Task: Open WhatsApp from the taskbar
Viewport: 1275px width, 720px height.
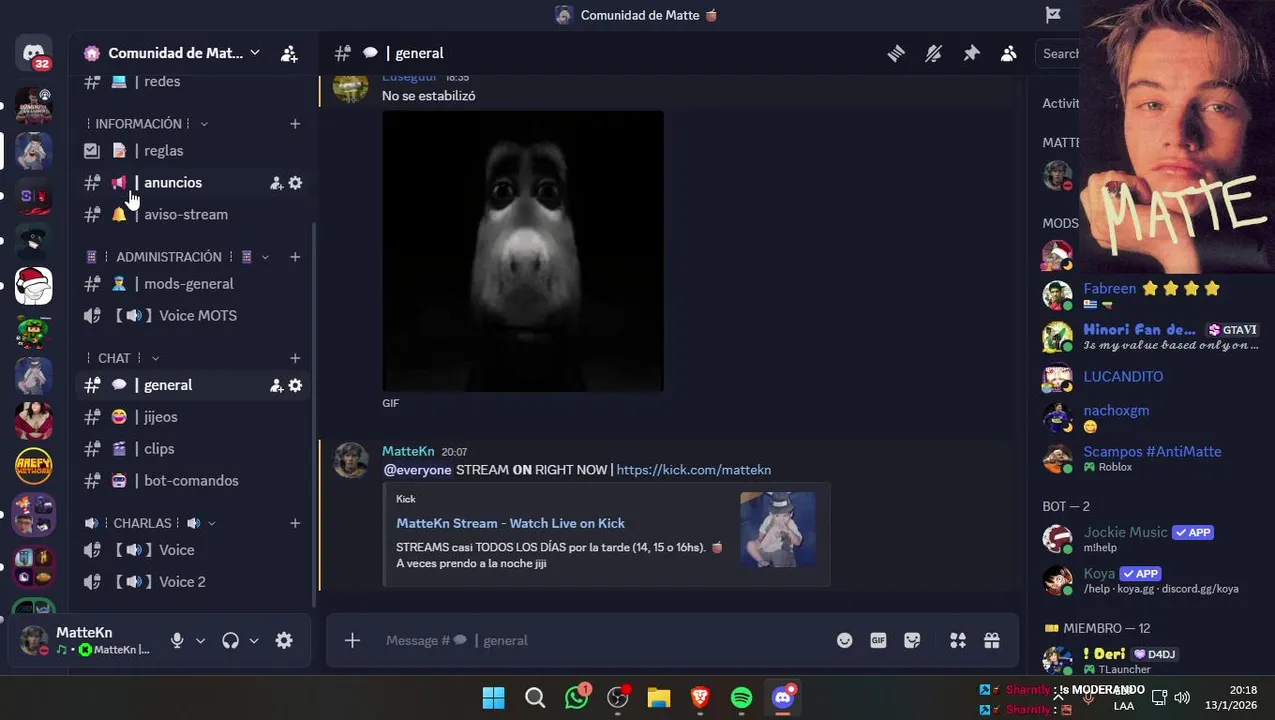Action: tap(577, 697)
